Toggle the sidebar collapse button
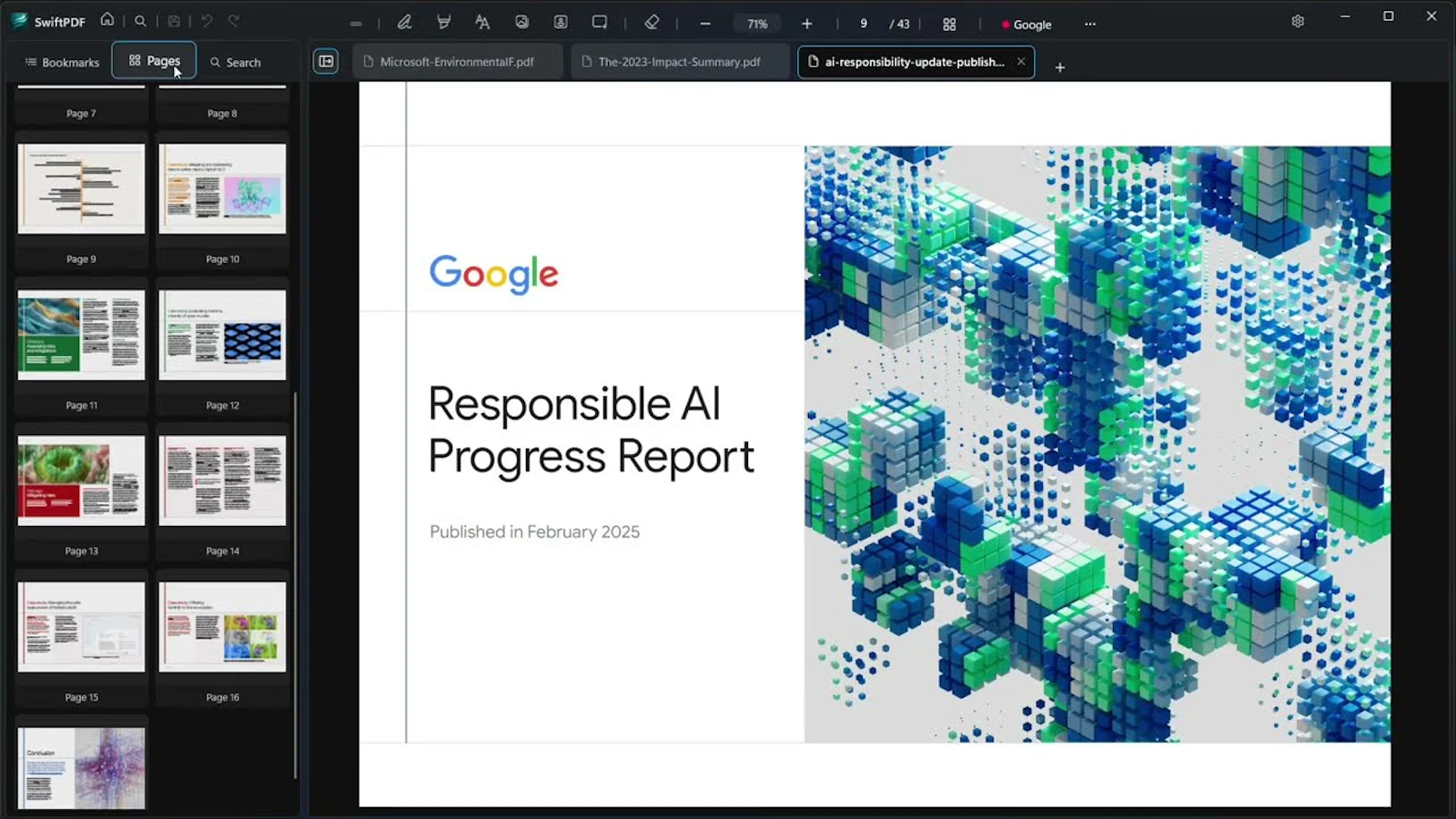This screenshot has height=819, width=1456. (x=325, y=62)
